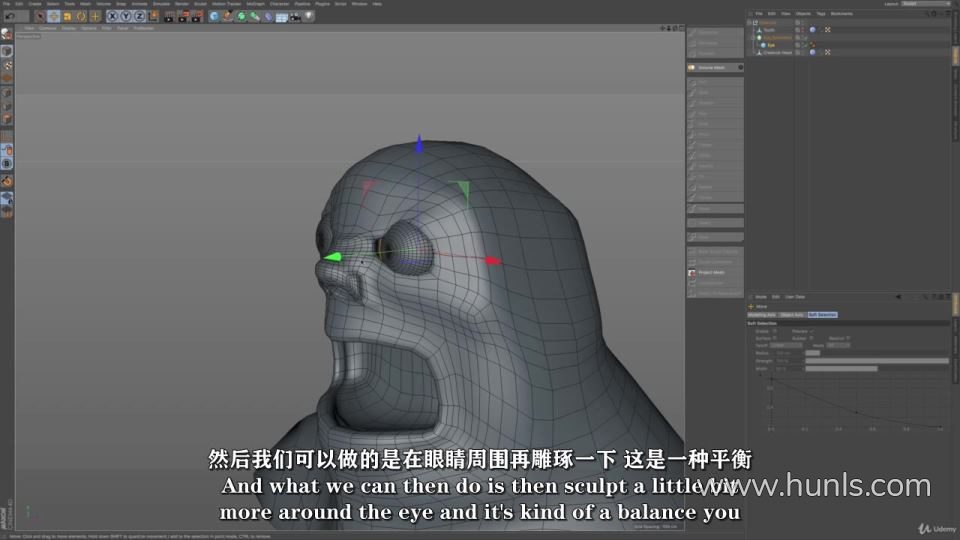This screenshot has width=960, height=540.
Task: Click the Volume Mesh button
Action: point(715,67)
